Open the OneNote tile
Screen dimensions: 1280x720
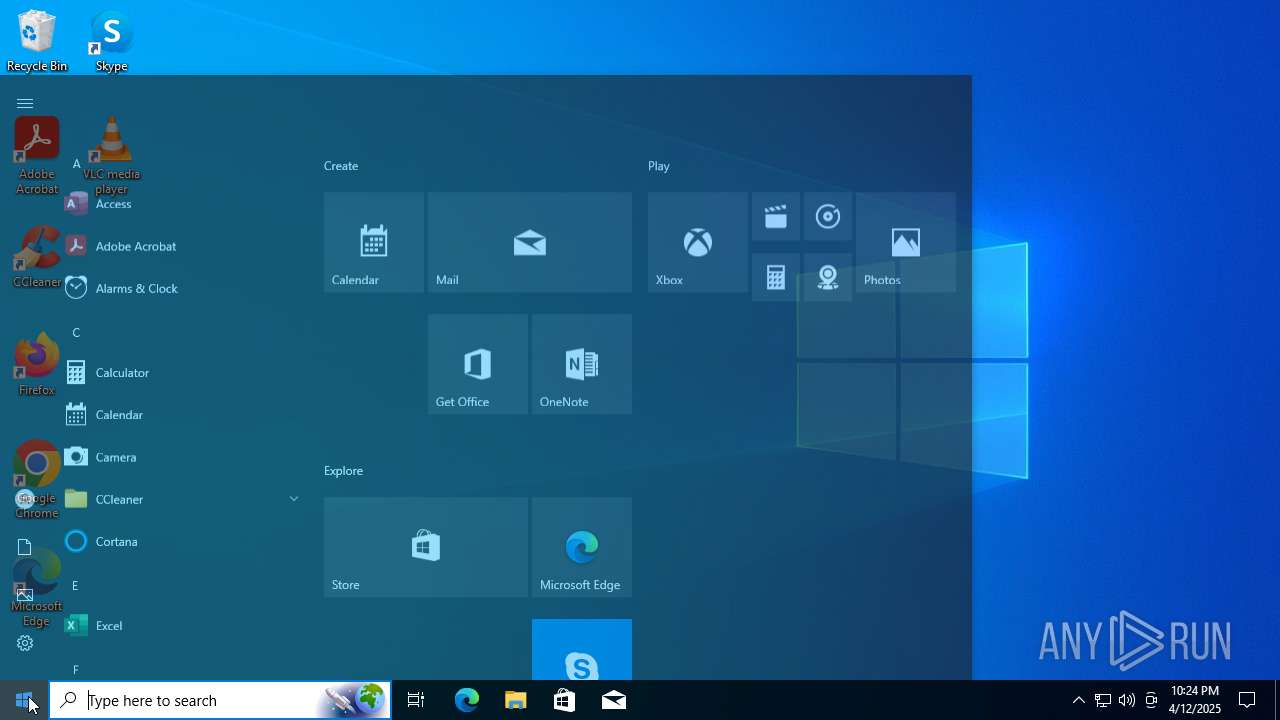(582, 364)
